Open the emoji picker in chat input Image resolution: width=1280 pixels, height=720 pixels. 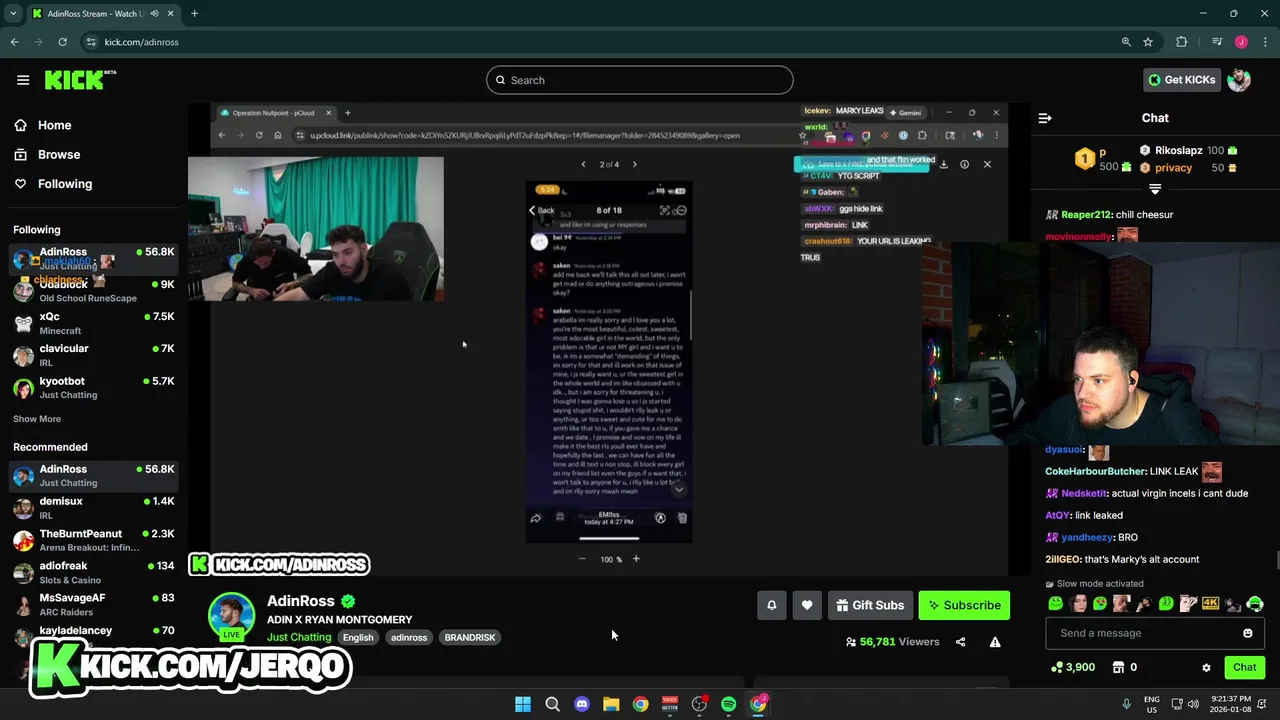[1247, 633]
